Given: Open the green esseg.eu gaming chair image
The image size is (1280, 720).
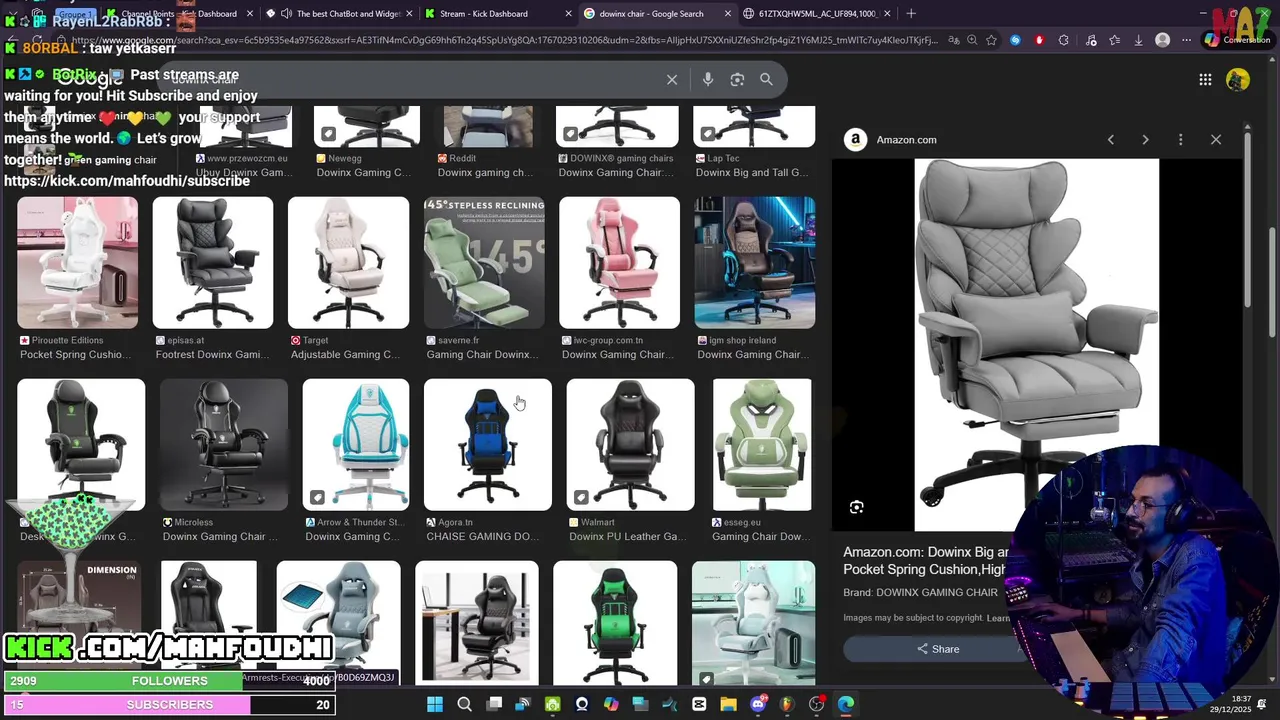Looking at the screenshot, I should [762, 445].
